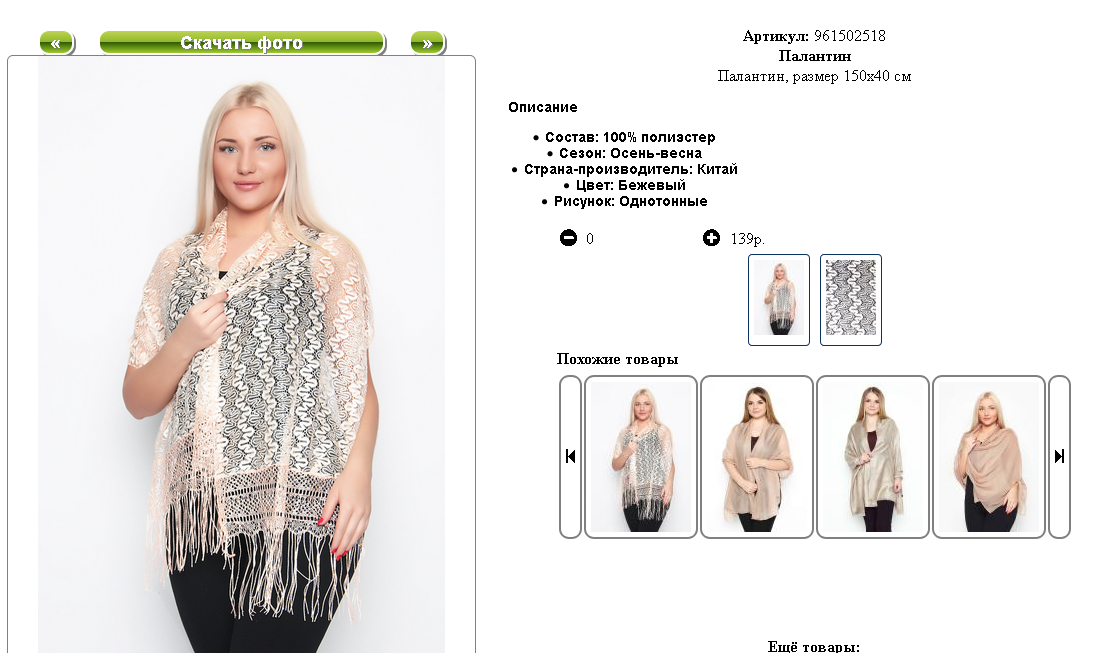The image size is (1118, 653).
Task: Open third similar product taupe shawl
Action: (x=873, y=457)
